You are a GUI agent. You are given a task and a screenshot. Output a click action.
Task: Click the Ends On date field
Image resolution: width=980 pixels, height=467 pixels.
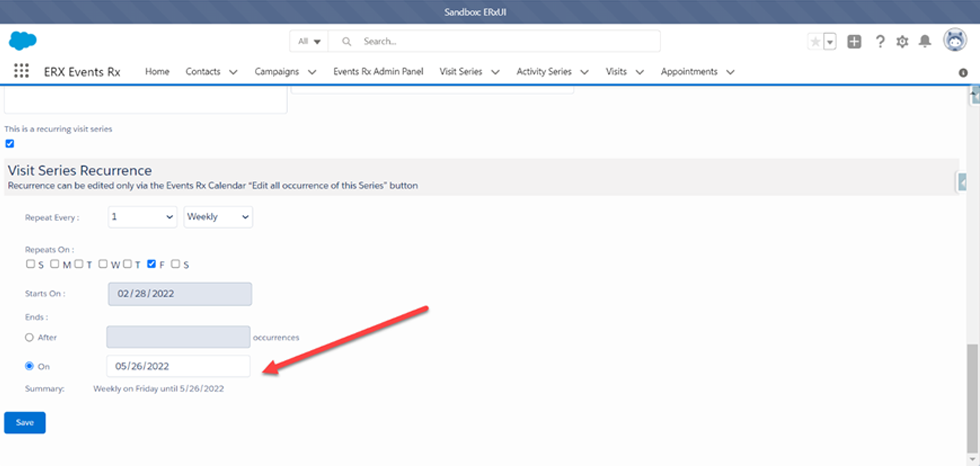pyautogui.click(x=178, y=366)
